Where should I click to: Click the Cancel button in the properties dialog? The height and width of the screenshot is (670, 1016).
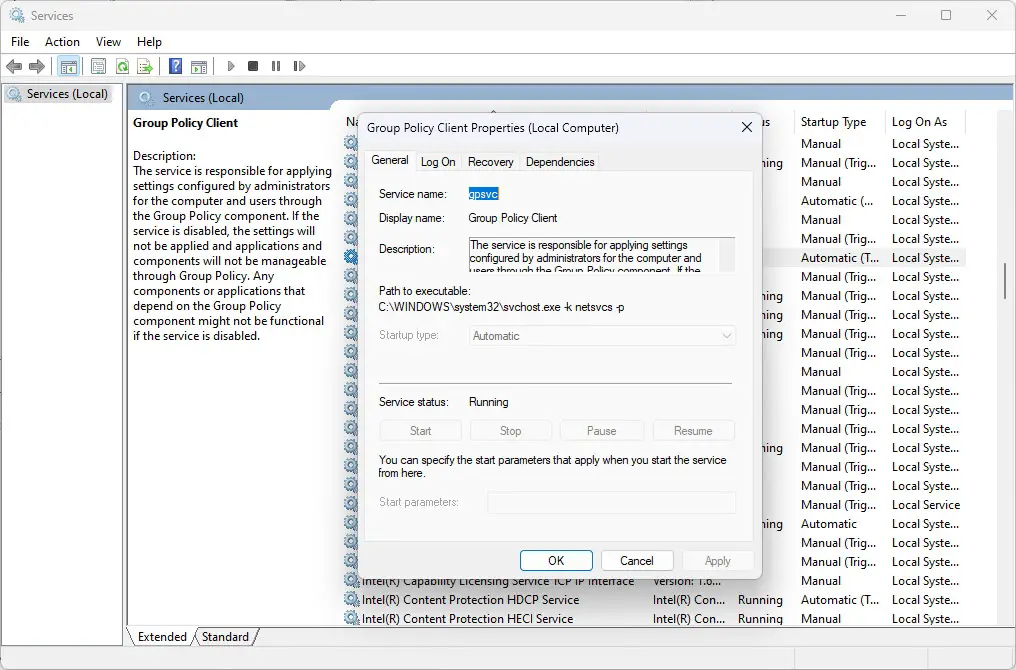(637, 560)
